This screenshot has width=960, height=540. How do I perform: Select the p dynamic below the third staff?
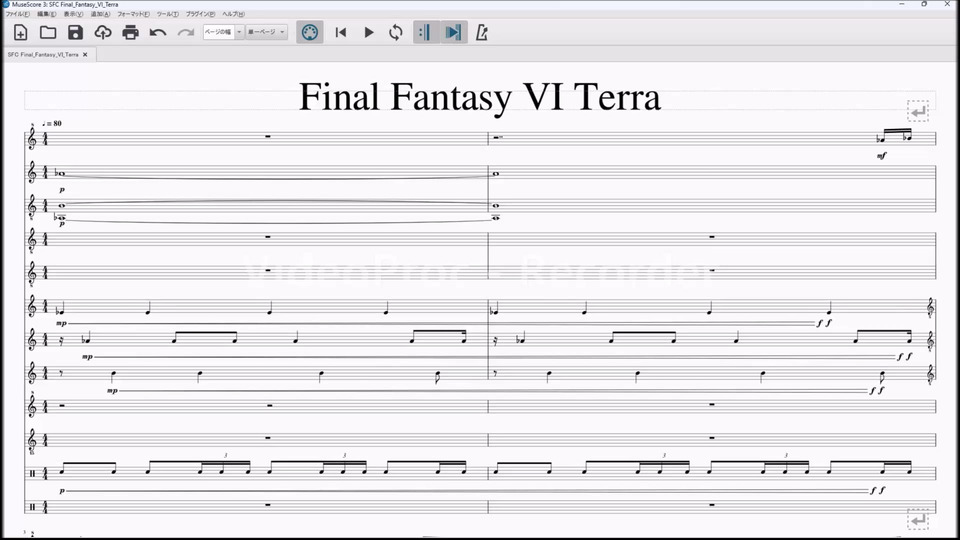click(x=62, y=224)
